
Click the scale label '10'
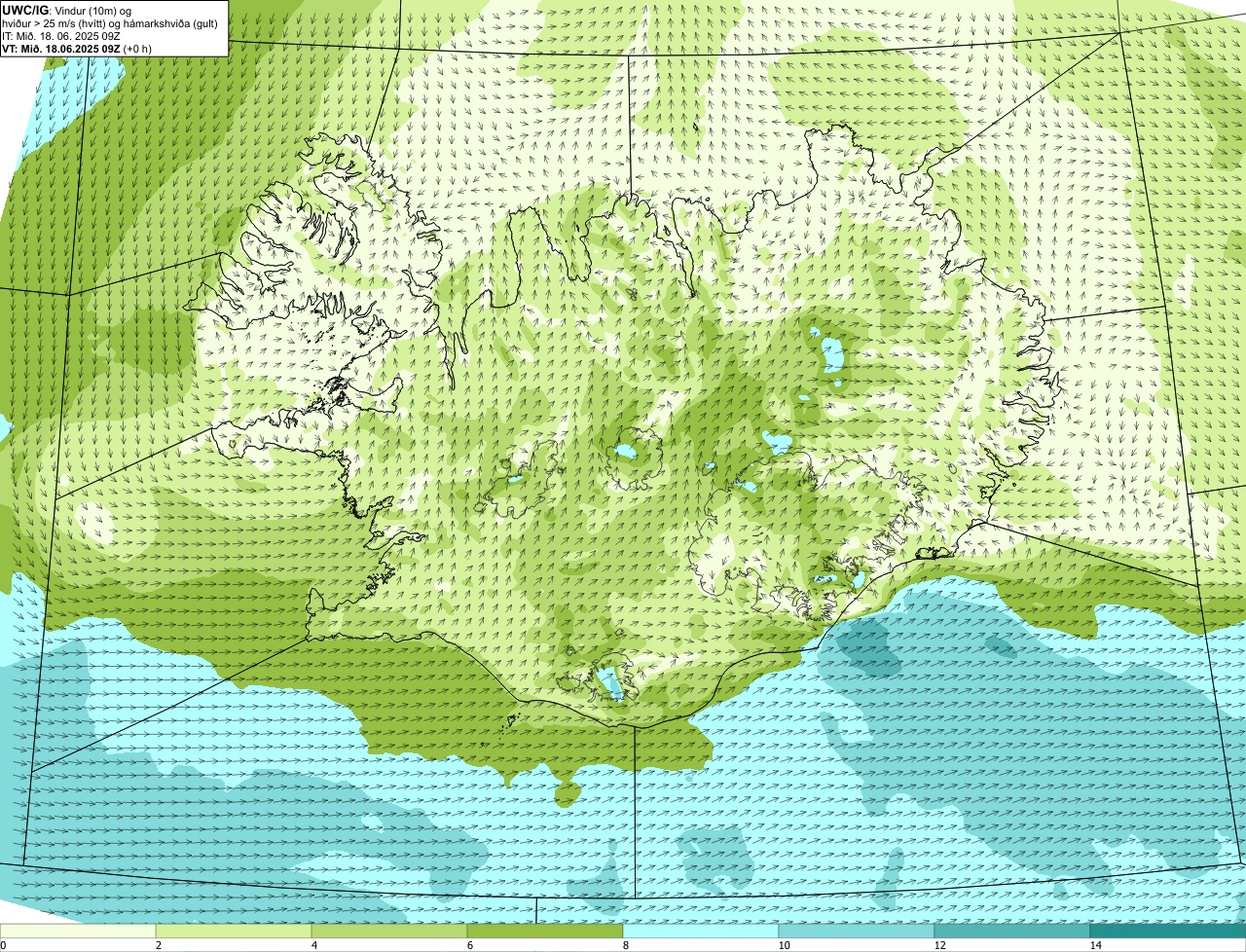click(x=784, y=945)
